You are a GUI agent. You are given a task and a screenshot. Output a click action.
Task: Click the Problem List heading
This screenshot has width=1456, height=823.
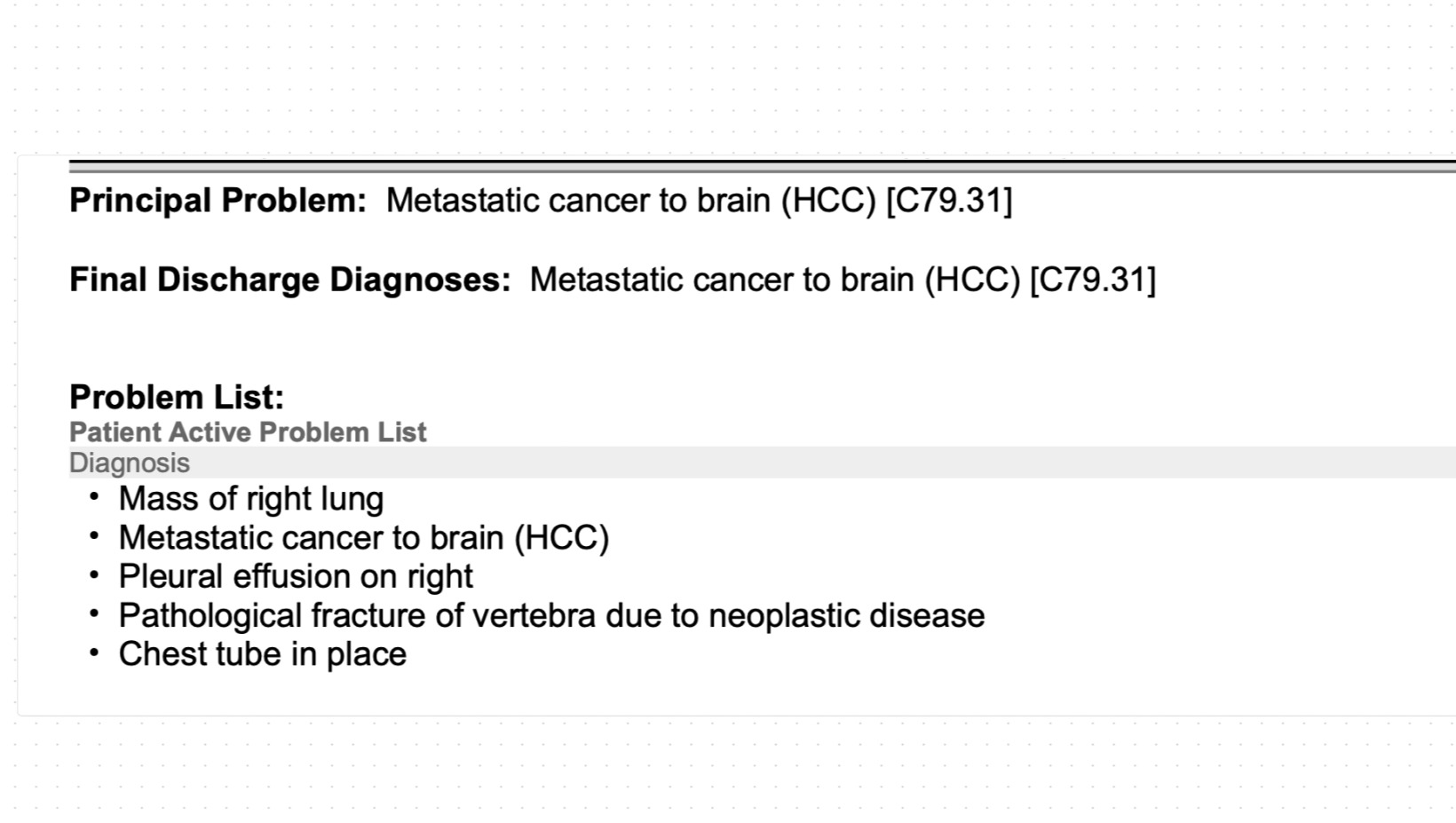pos(177,397)
